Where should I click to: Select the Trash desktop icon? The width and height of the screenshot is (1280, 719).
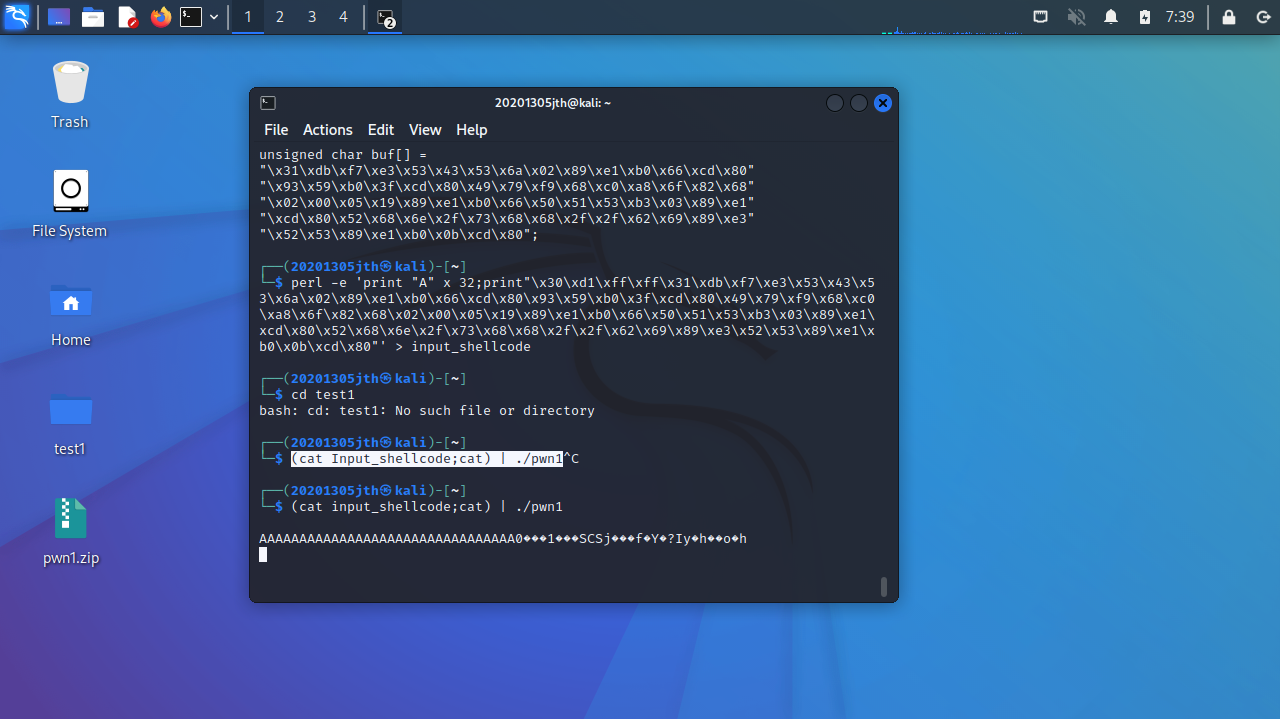click(x=70, y=95)
